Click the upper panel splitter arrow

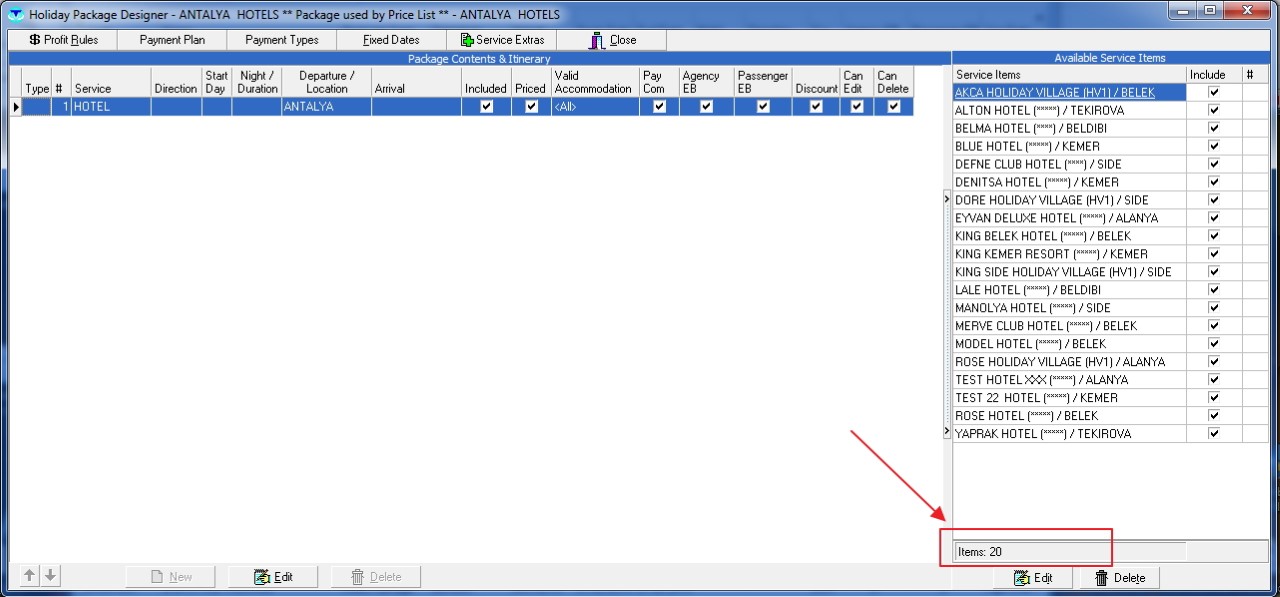coord(946,200)
